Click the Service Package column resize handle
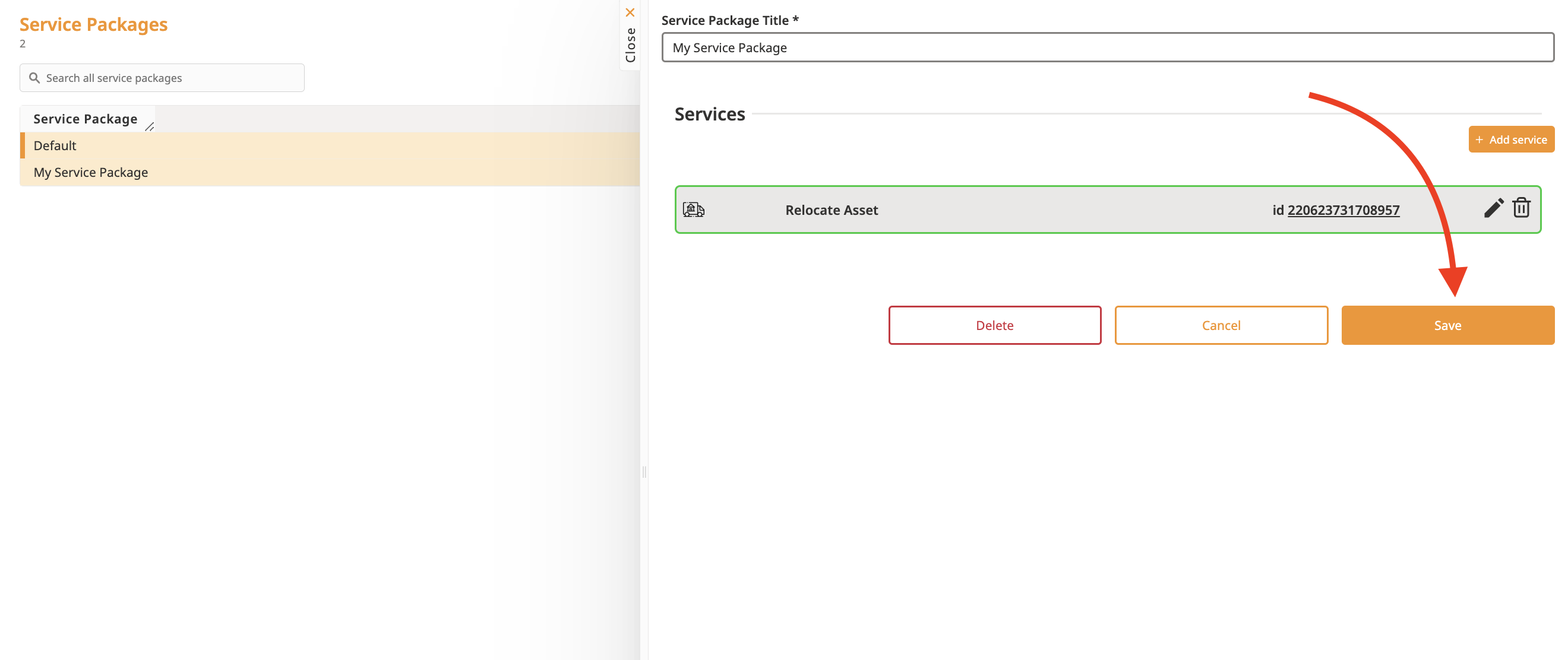The width and height of the screenshot is (1568, 660). (150, 126)
